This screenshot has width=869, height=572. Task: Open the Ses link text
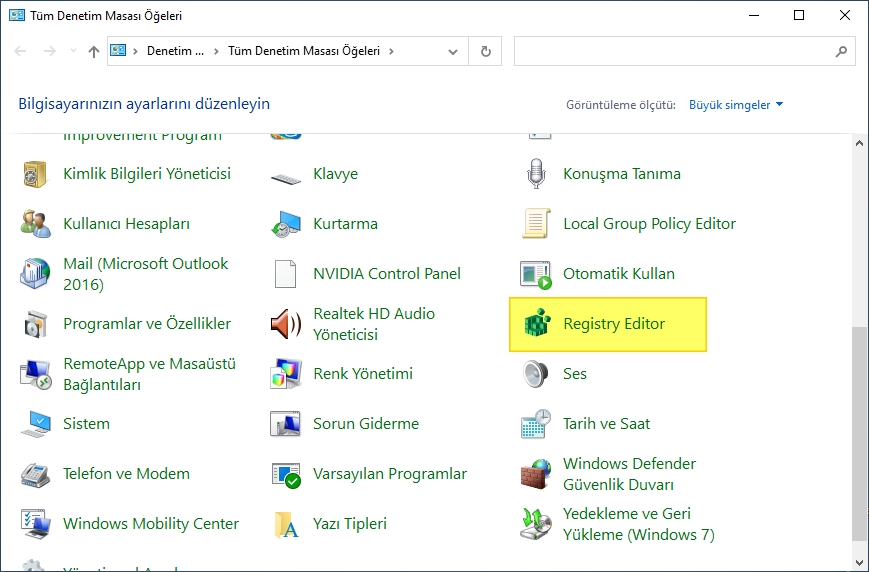pos(575,374)
